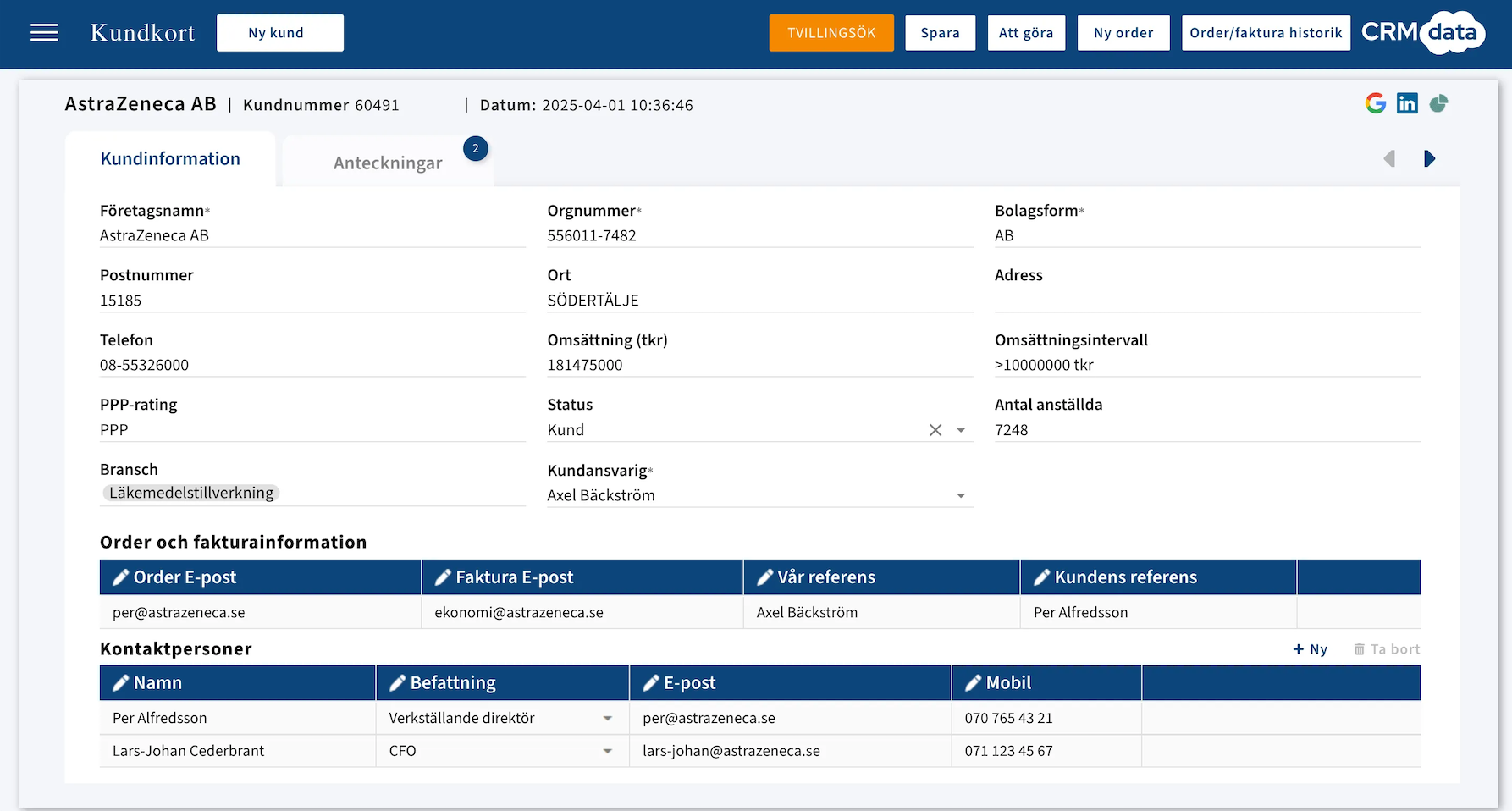Click the Postnummer input field
This screenshot has height=811, width=1512.
point(312,301)
